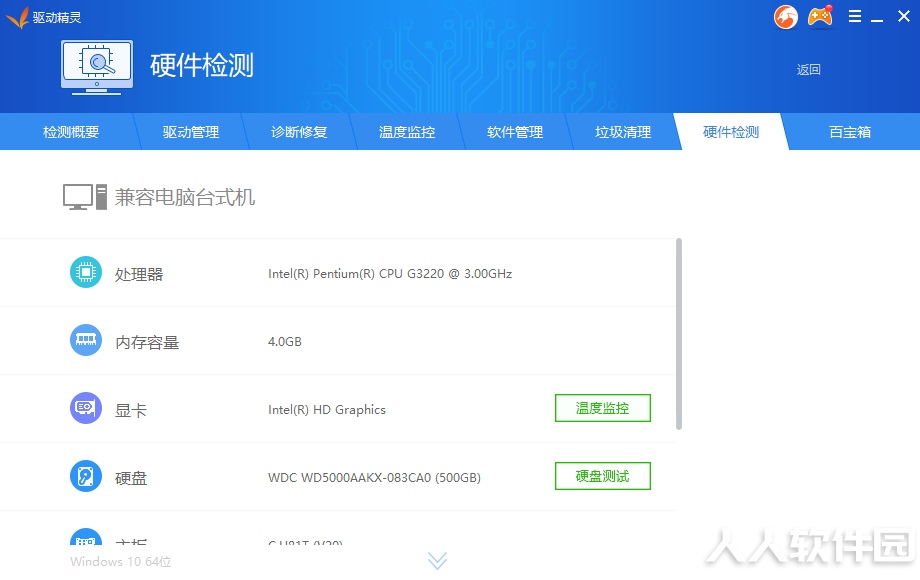Close the 驱动精灵 window
The image size is (920, 580).
904,16
